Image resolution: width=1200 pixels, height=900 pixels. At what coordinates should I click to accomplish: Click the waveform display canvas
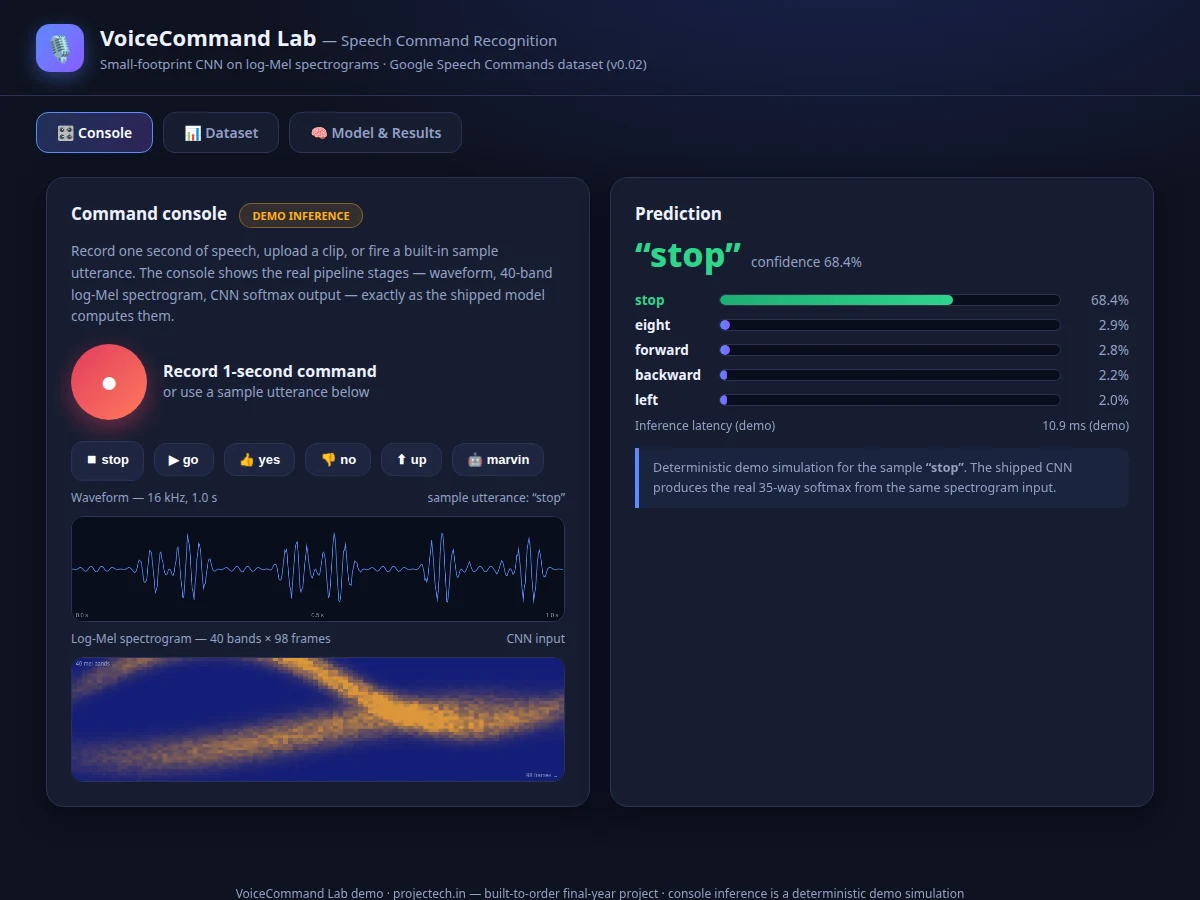[x=318, y=569]
